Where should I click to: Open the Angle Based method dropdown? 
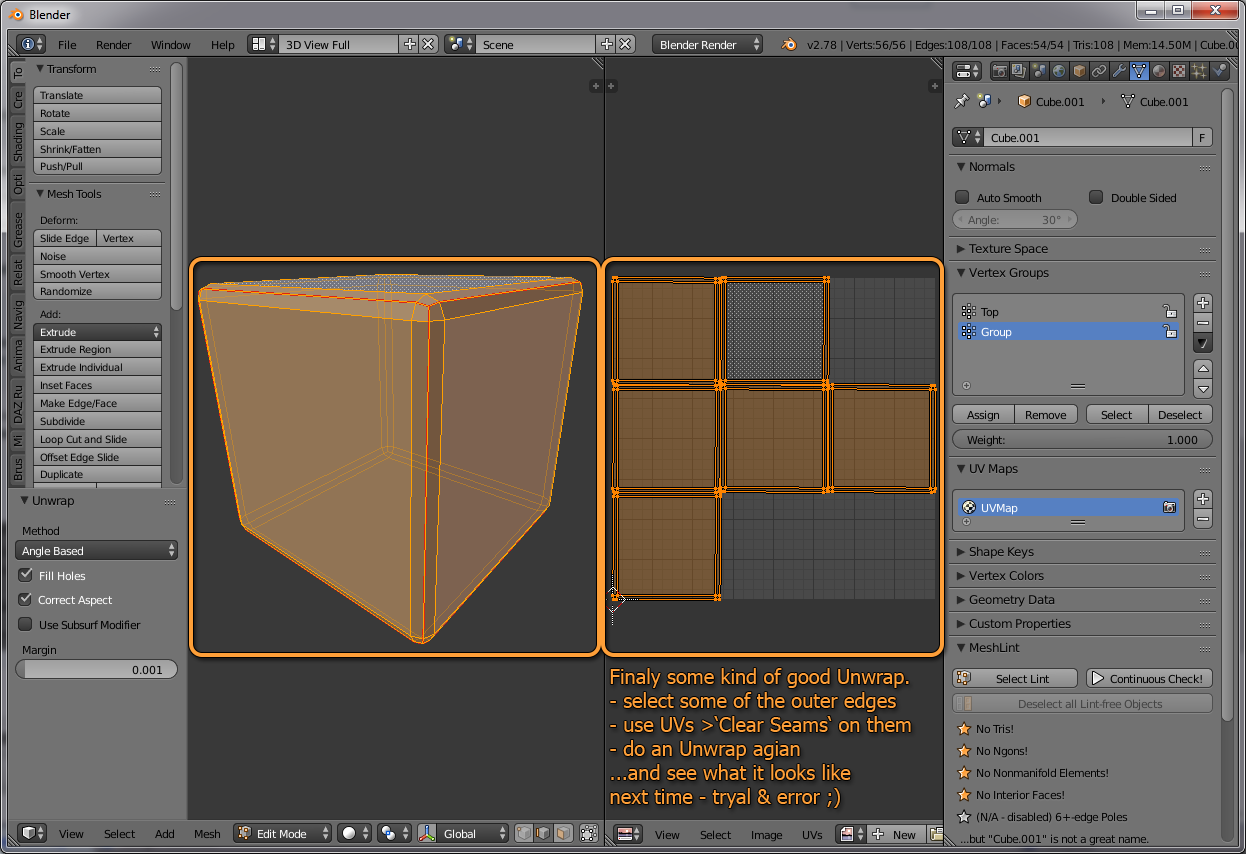point(97,551)
